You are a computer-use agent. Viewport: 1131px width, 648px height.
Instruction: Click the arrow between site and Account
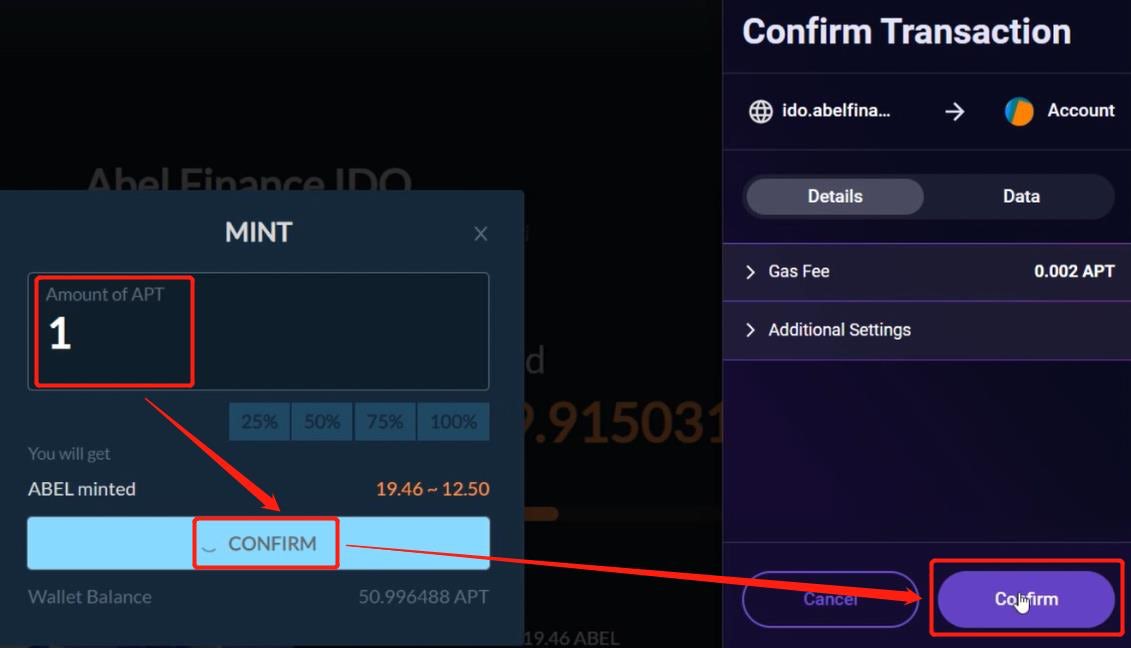coord(955,111)
